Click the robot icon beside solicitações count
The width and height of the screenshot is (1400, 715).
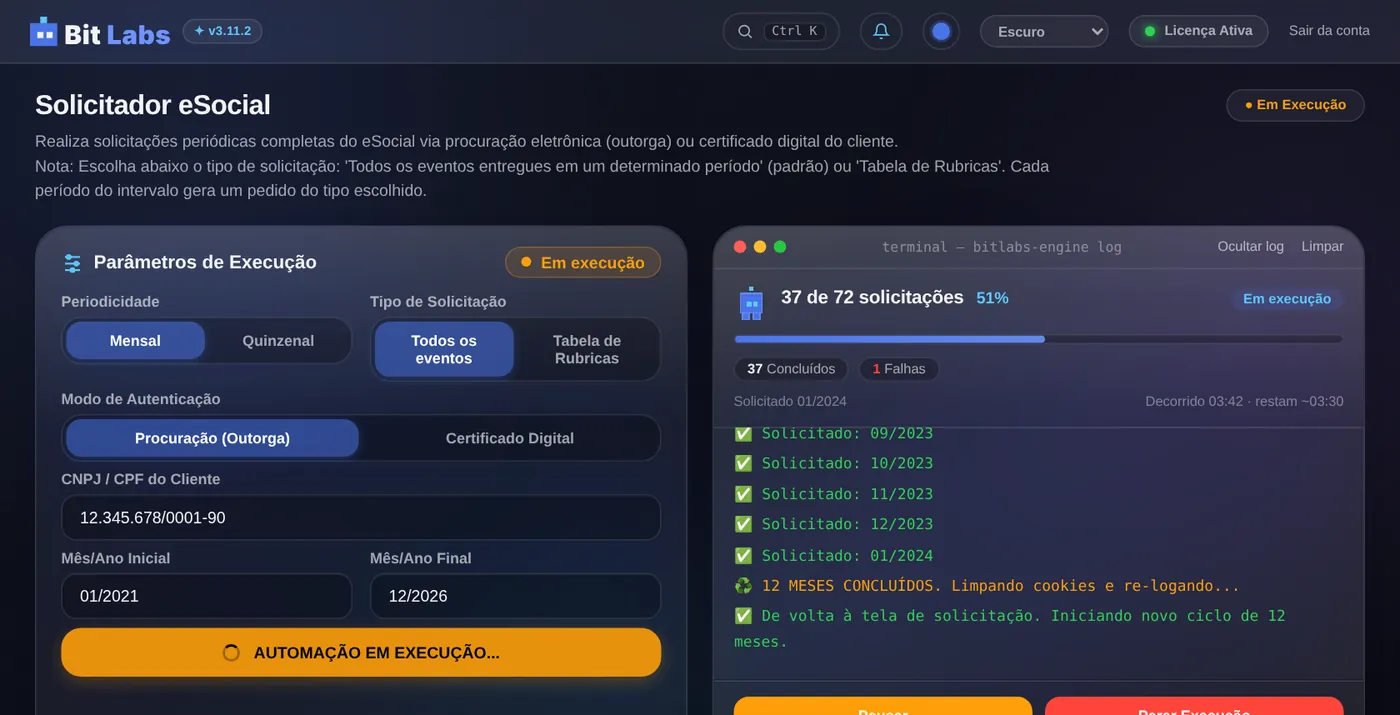click(x=751, y=303)
